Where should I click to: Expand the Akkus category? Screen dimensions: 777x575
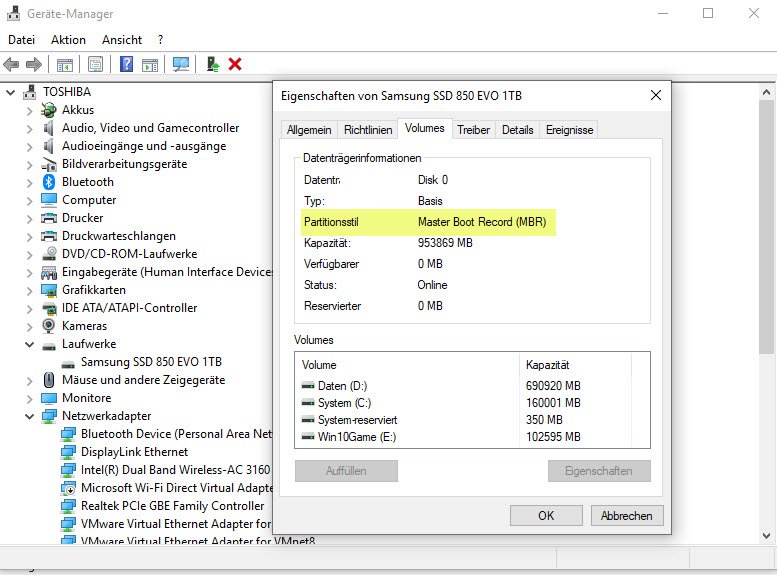tap(30, 110)
